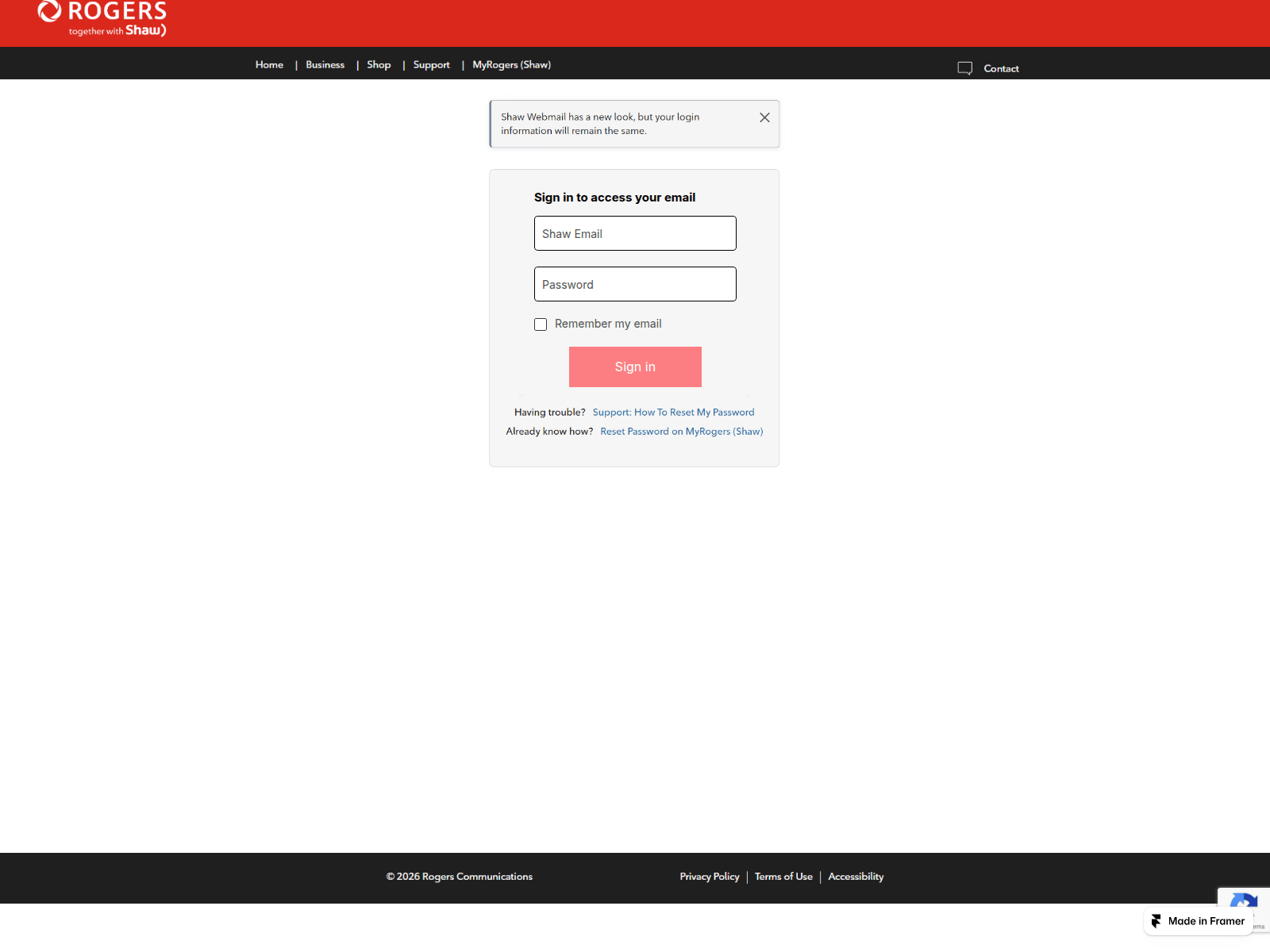Dismiss the Shaw Webmail notice with X
The height and width of the screenshot is (952, 1270).
point(764,117)
